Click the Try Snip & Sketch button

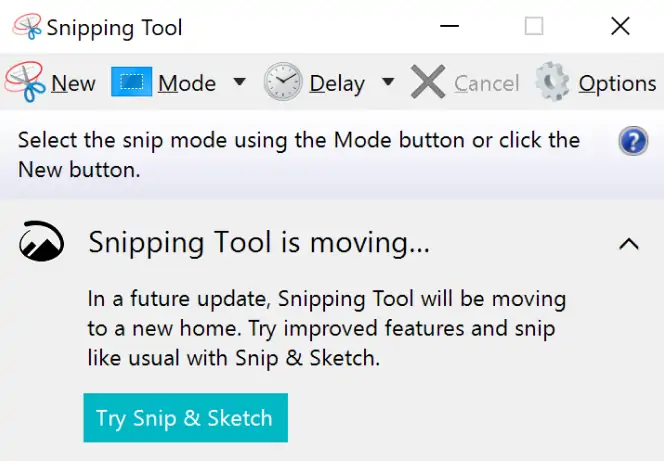point(185,418)
